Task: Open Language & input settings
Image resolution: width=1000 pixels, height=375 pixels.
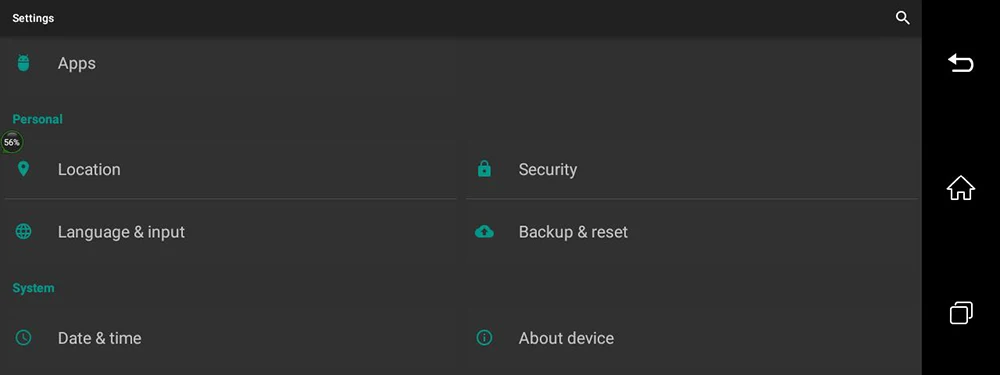Action: click(230, 232)
